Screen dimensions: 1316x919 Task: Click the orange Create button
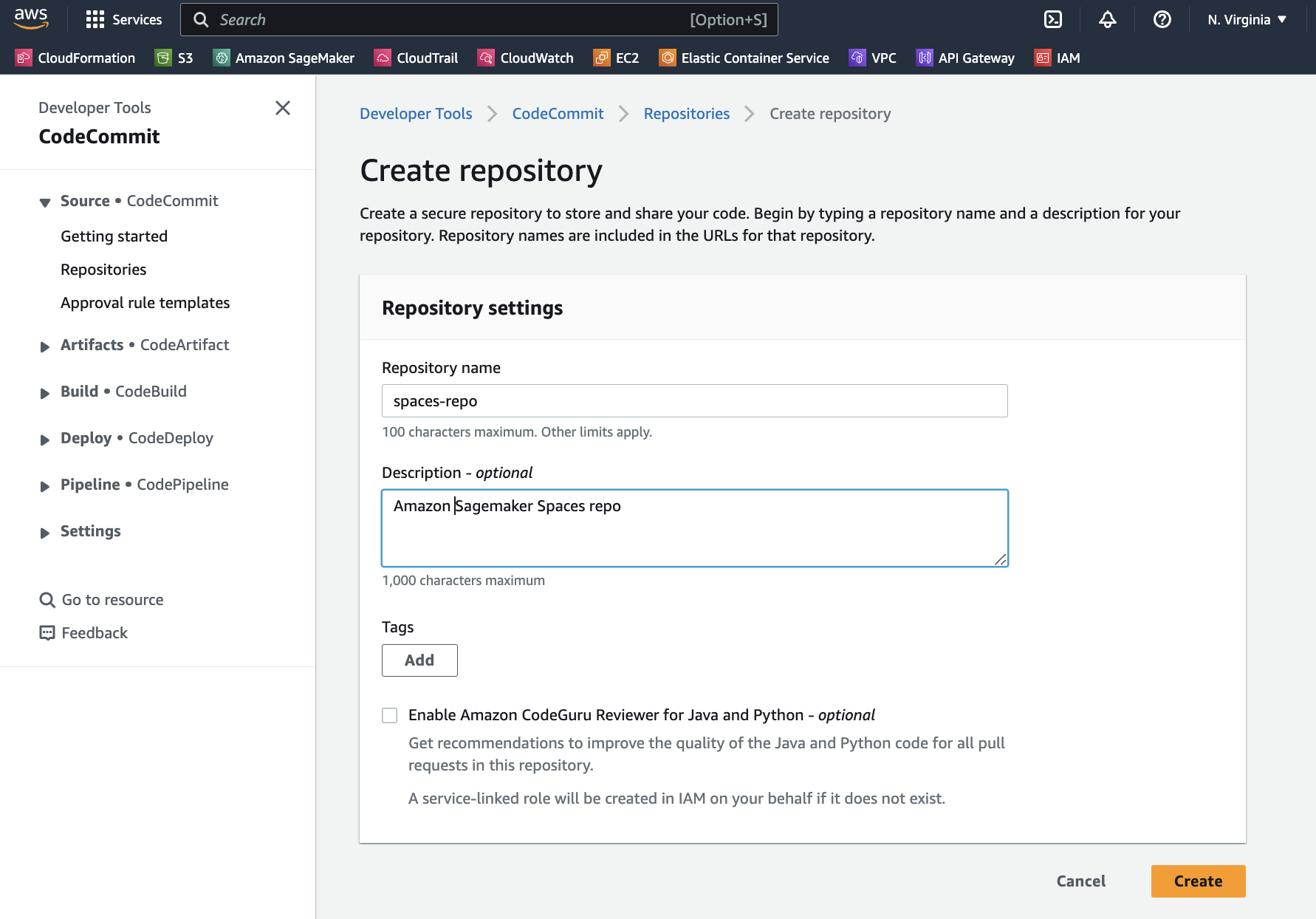1199,881
